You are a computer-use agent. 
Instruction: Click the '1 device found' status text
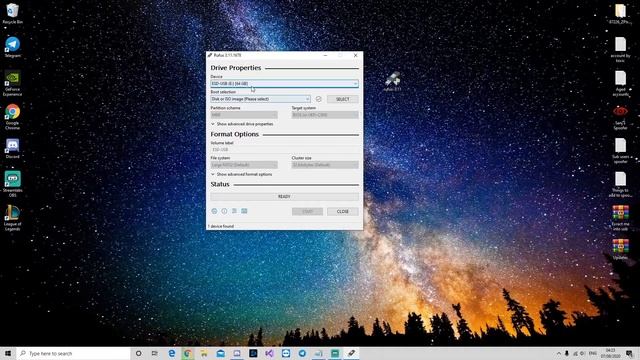[221, 226]
